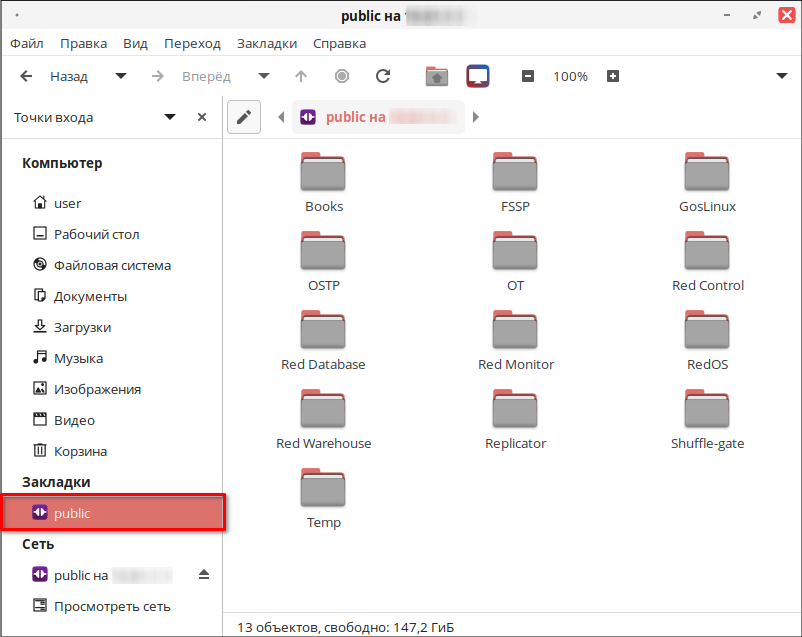Image resolution: width=802 pixels, height=637 pixels.
Task: Select the OT folder
Action: pyautogui.click(x=515, y=261)
